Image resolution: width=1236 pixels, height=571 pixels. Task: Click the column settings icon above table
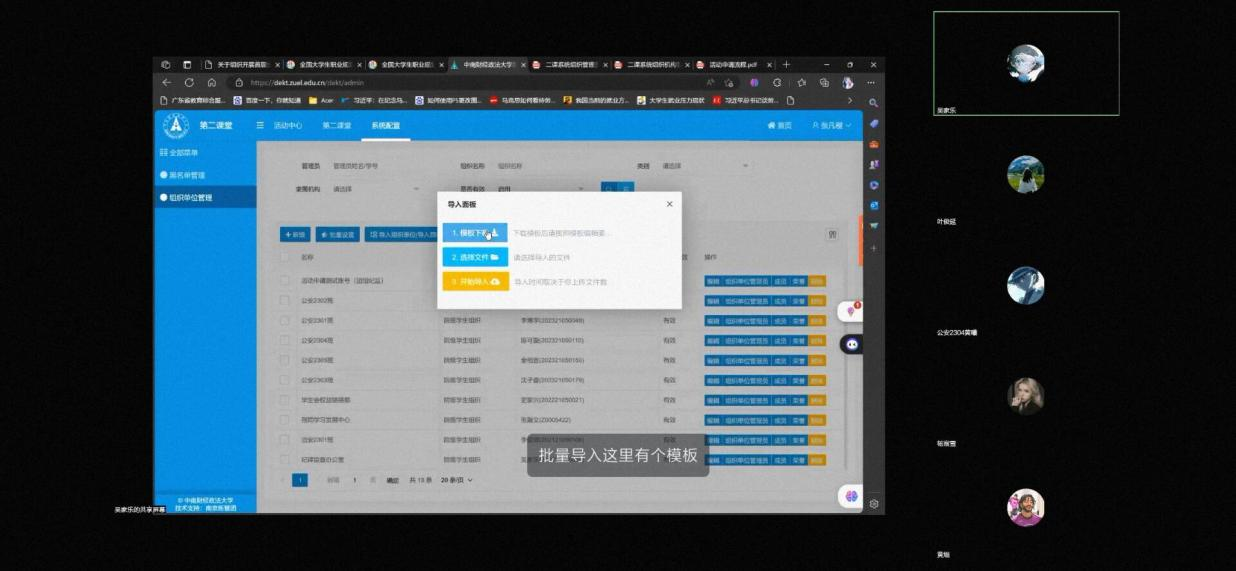tap(831, 234)
